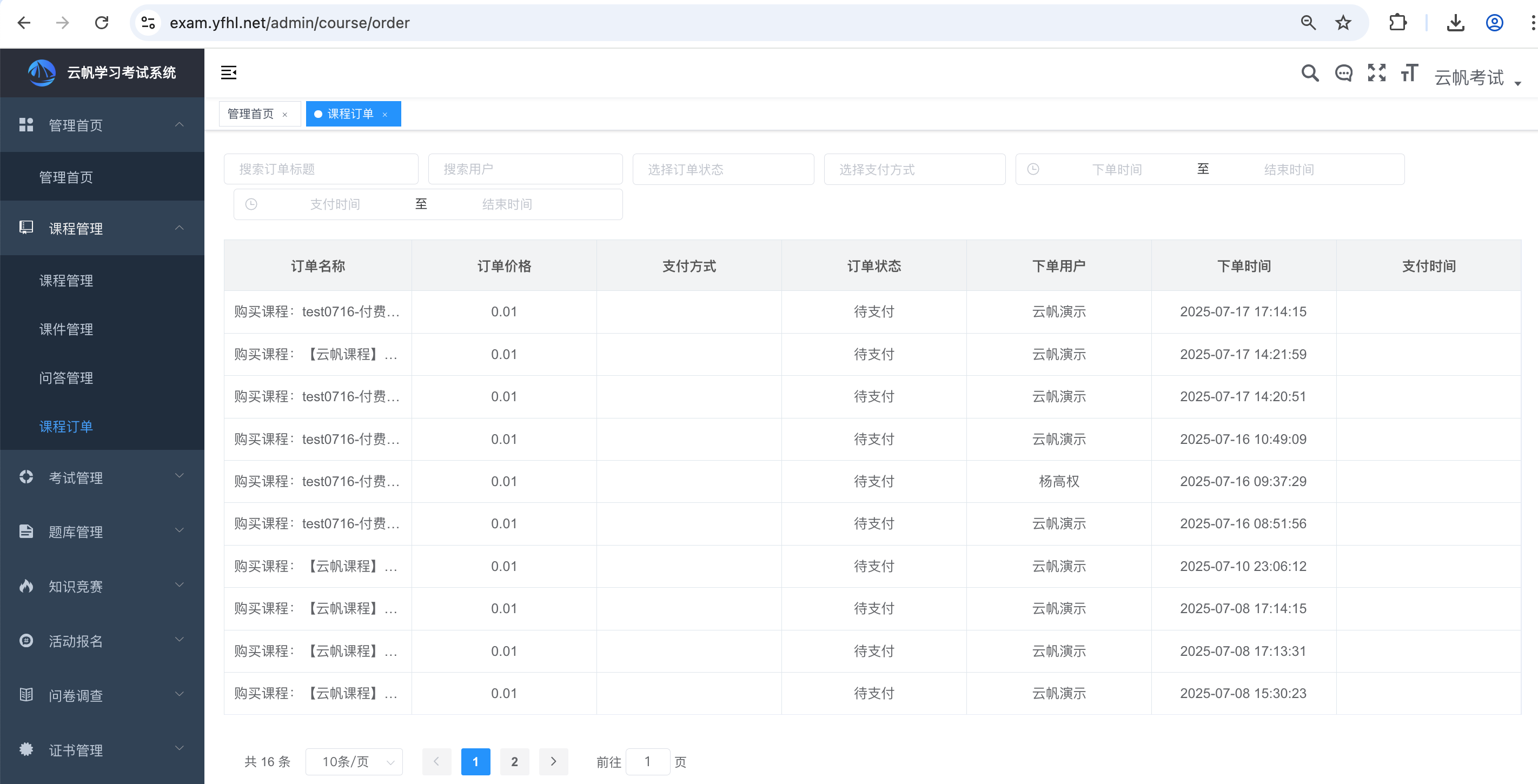Image resolution: width=1538 pixels, height=784 pixels.
Task: Click the 下单时间 start date field
Action: [x=1117, y=169]
